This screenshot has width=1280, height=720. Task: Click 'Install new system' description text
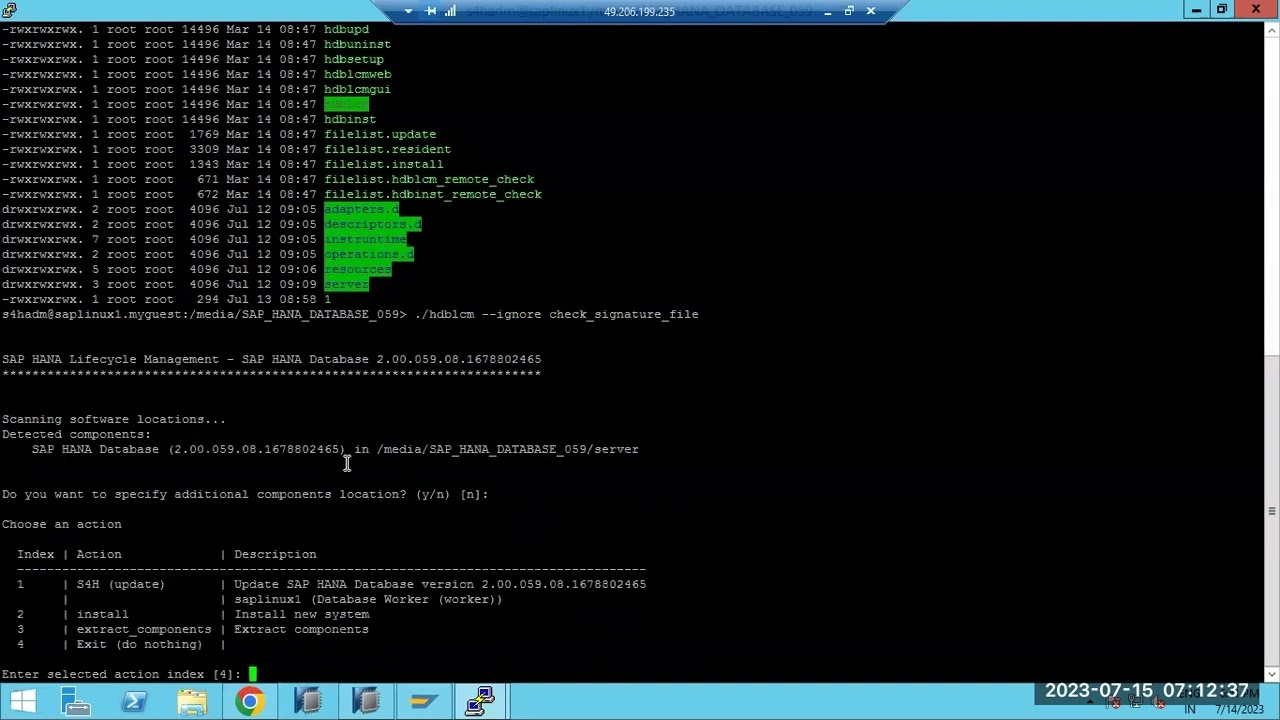click(301, 614)
